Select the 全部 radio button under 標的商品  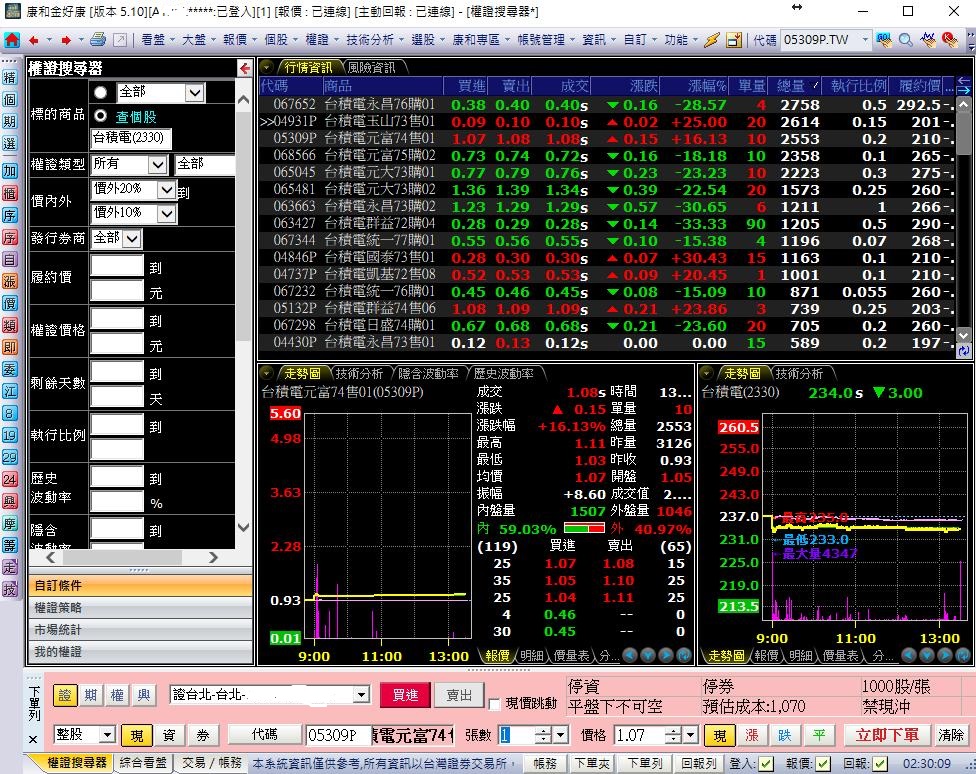101,92
